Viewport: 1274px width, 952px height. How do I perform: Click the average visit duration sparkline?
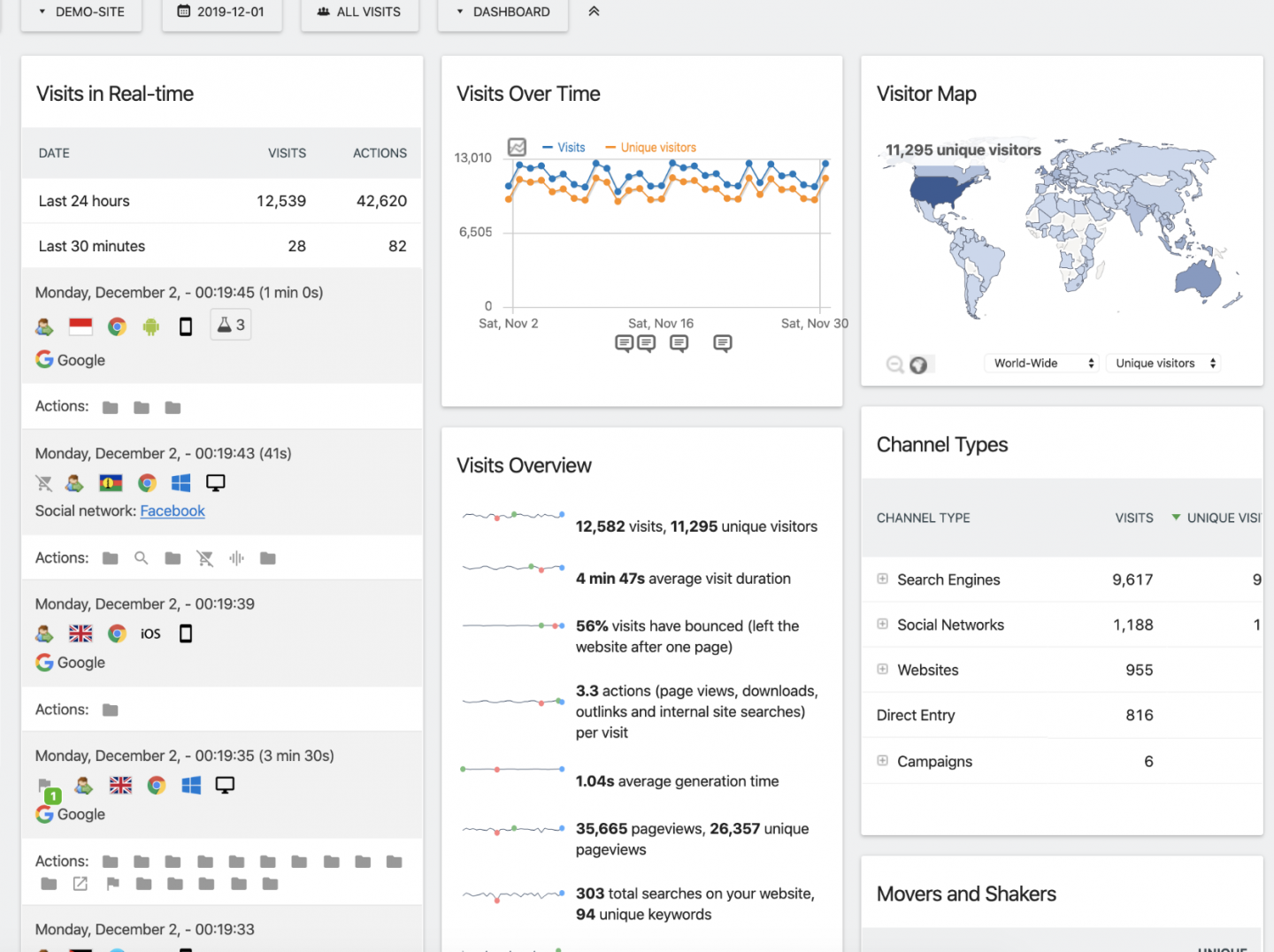(x=513, y=568)
